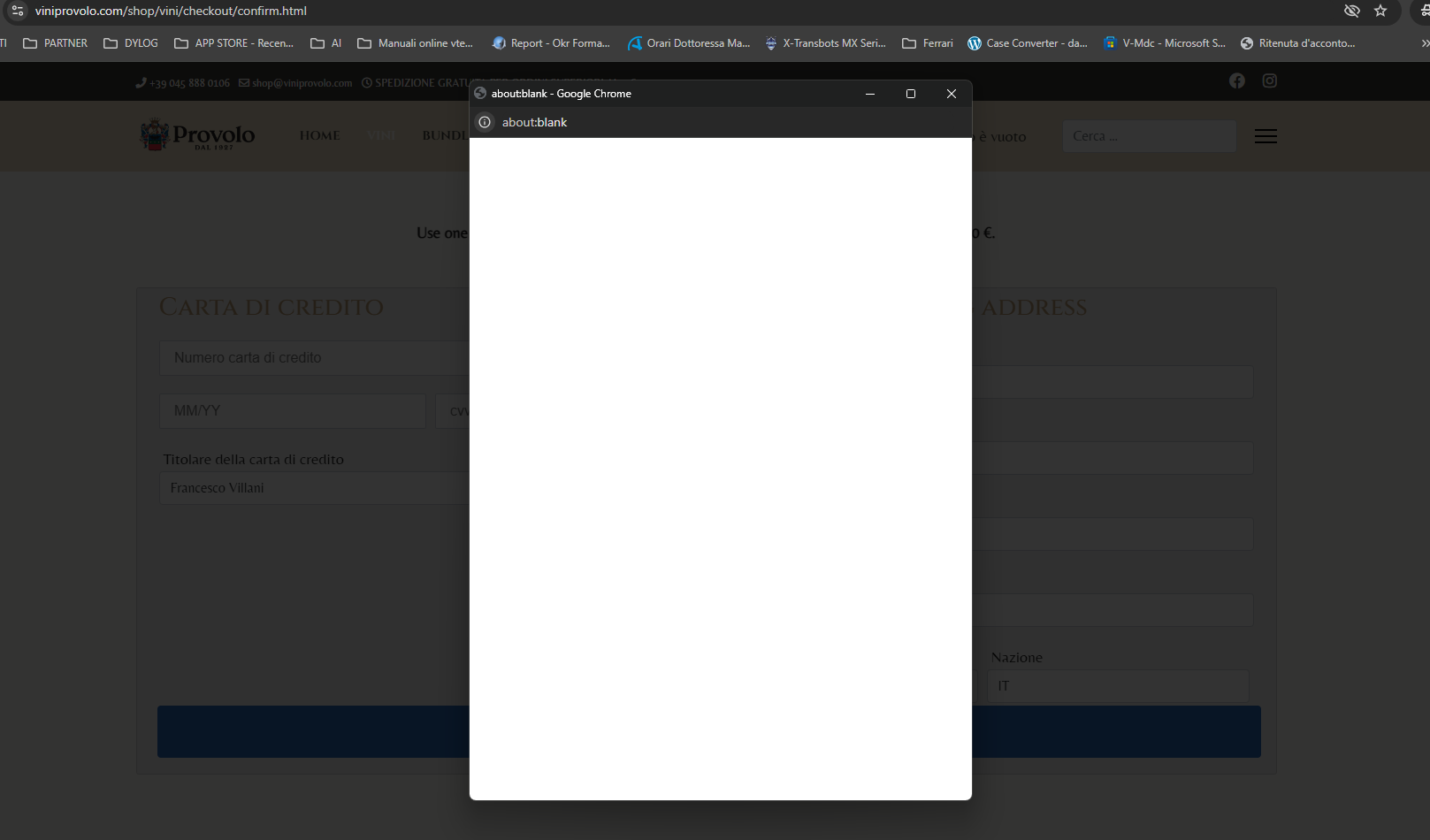1430x840 pixels.
Task: Click the viniprovolo.com checkout URL in address bar
Action: click(171, 11)
